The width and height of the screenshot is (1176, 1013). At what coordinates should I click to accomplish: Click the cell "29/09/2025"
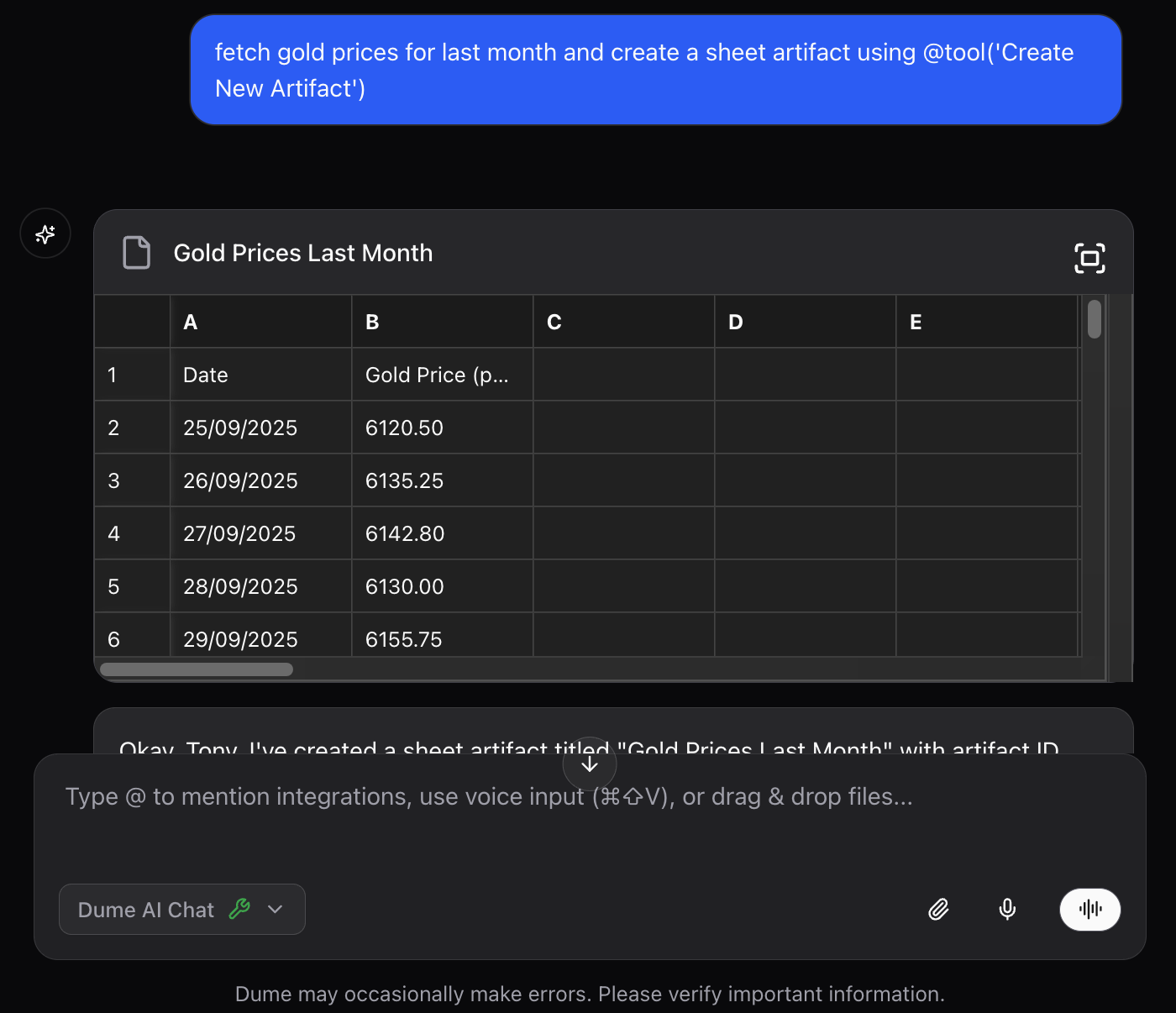click(261, 635)
